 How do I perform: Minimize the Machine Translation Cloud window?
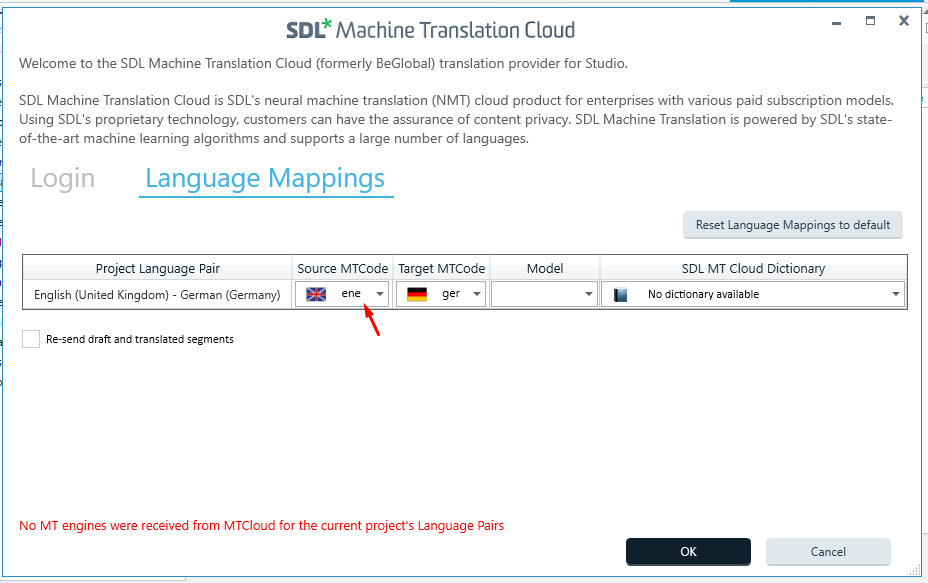click(x=836, y=22)
